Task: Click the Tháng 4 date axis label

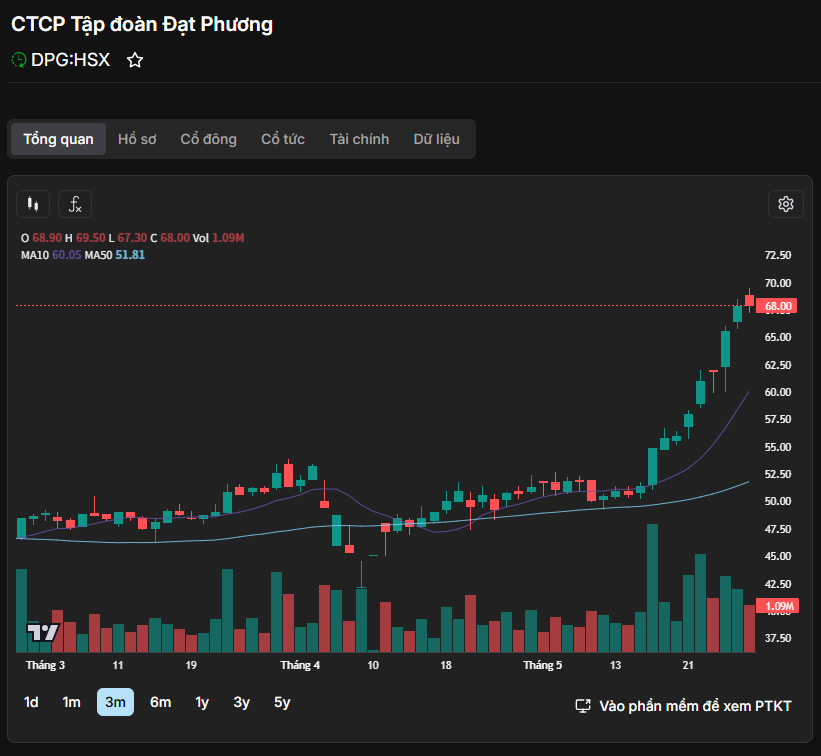Action: (x=300, y=665)
